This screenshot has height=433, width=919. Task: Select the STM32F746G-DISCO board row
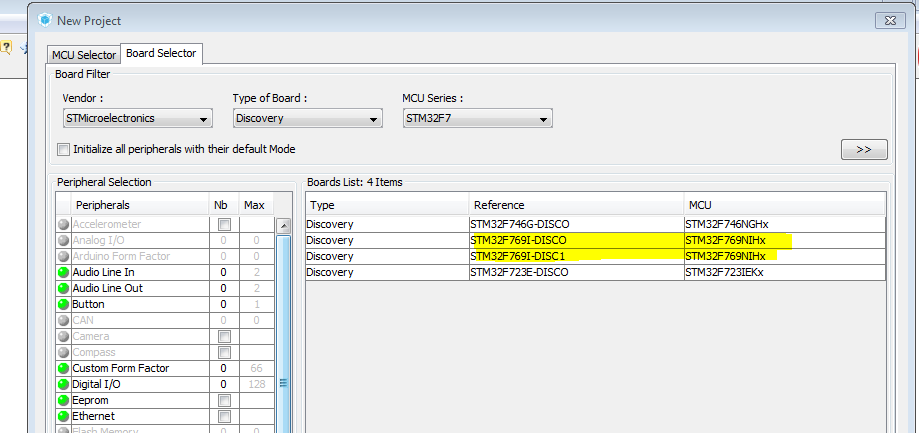click(x=595, y=224)
